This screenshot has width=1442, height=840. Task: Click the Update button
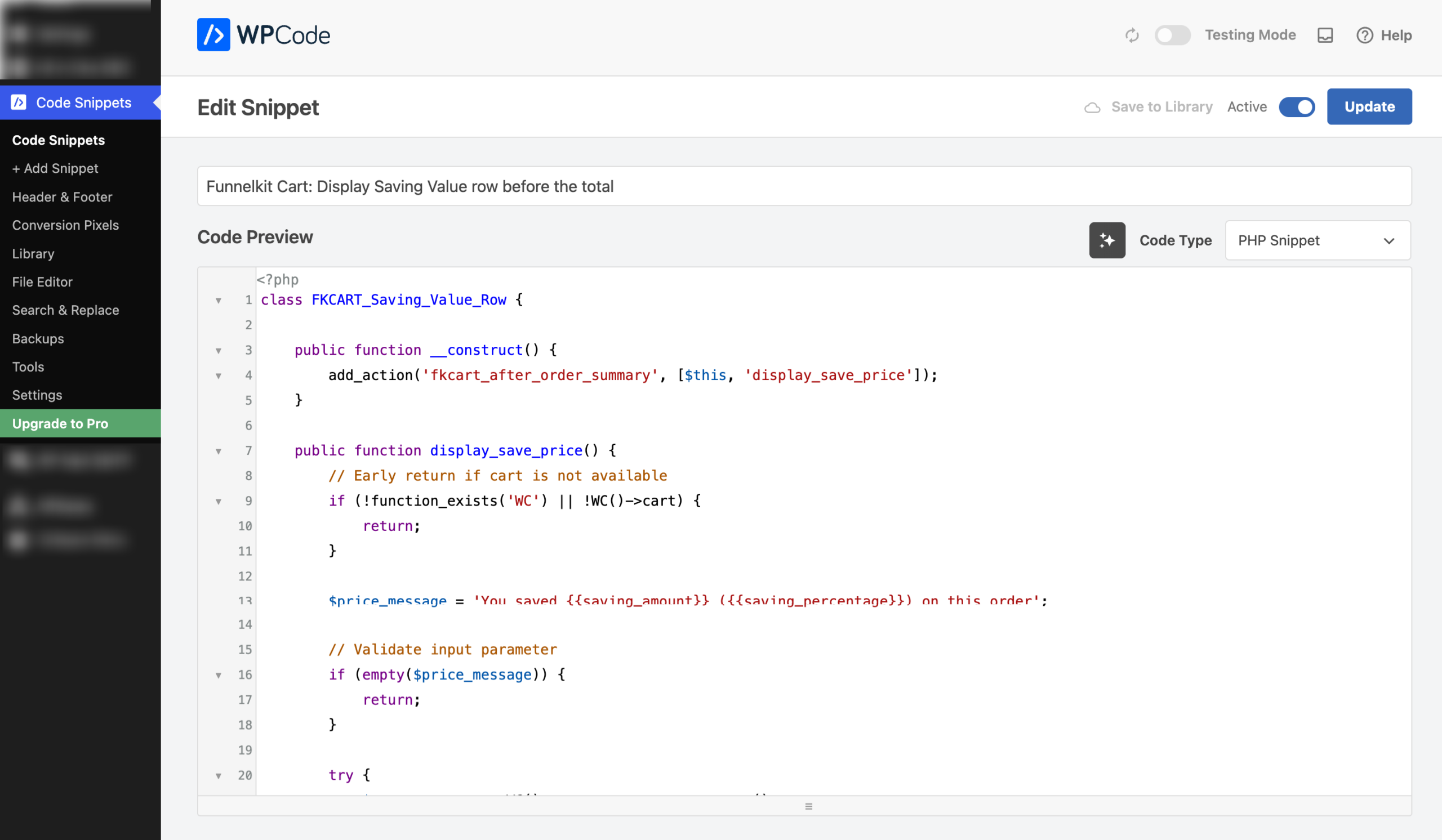tap(1369, 106)
